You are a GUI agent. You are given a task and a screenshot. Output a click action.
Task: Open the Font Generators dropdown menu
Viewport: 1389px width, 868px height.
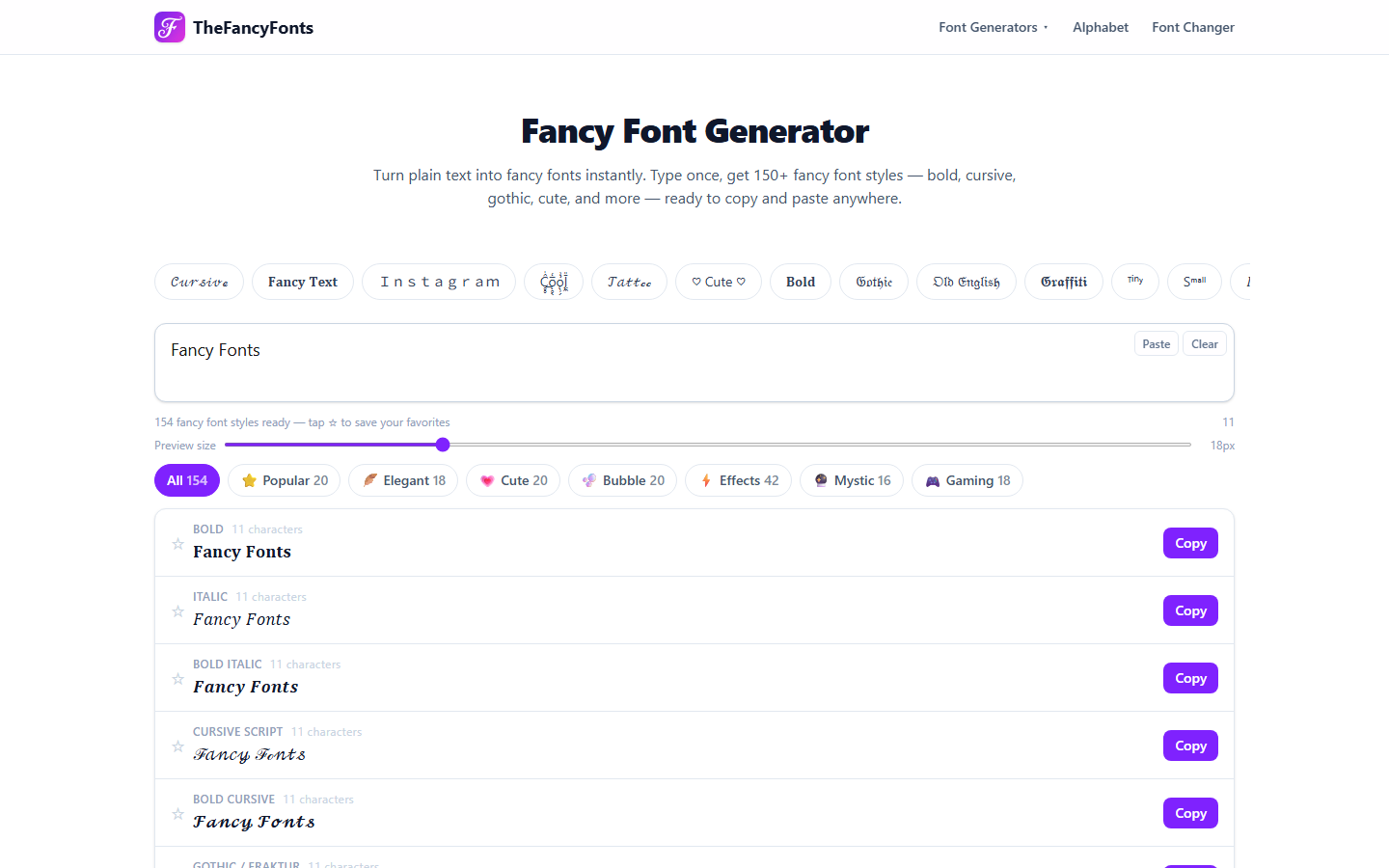[x=994, y=27]
